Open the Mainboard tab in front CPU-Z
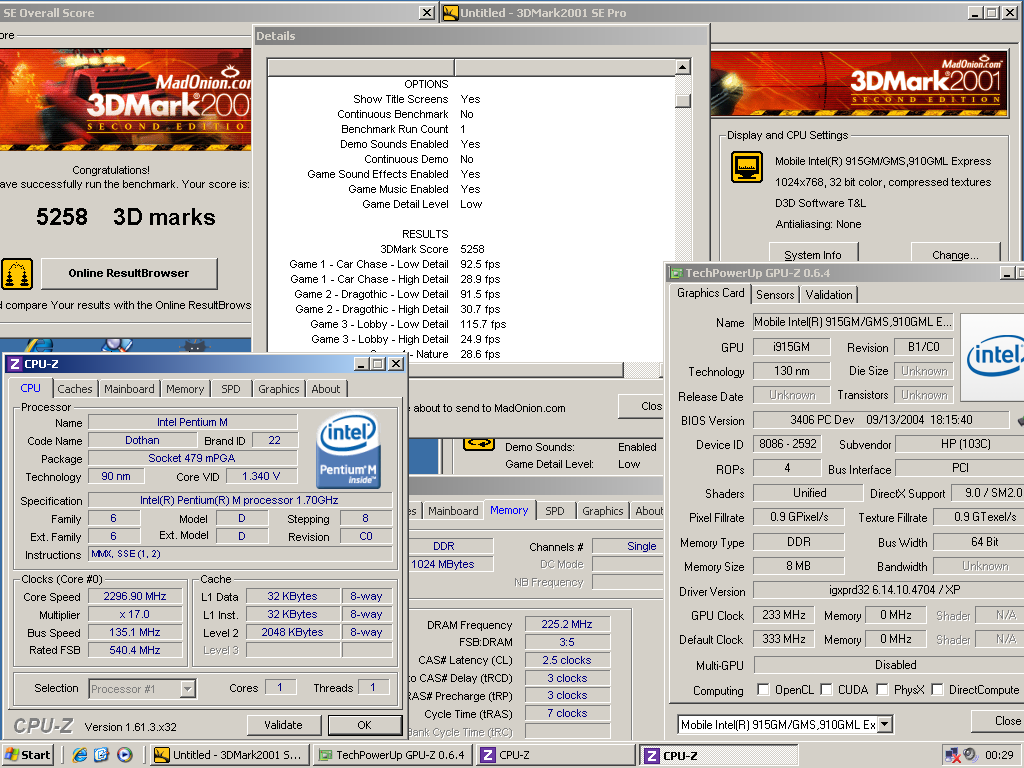Screen dimensions: 1024x768 tap(129, 389)
